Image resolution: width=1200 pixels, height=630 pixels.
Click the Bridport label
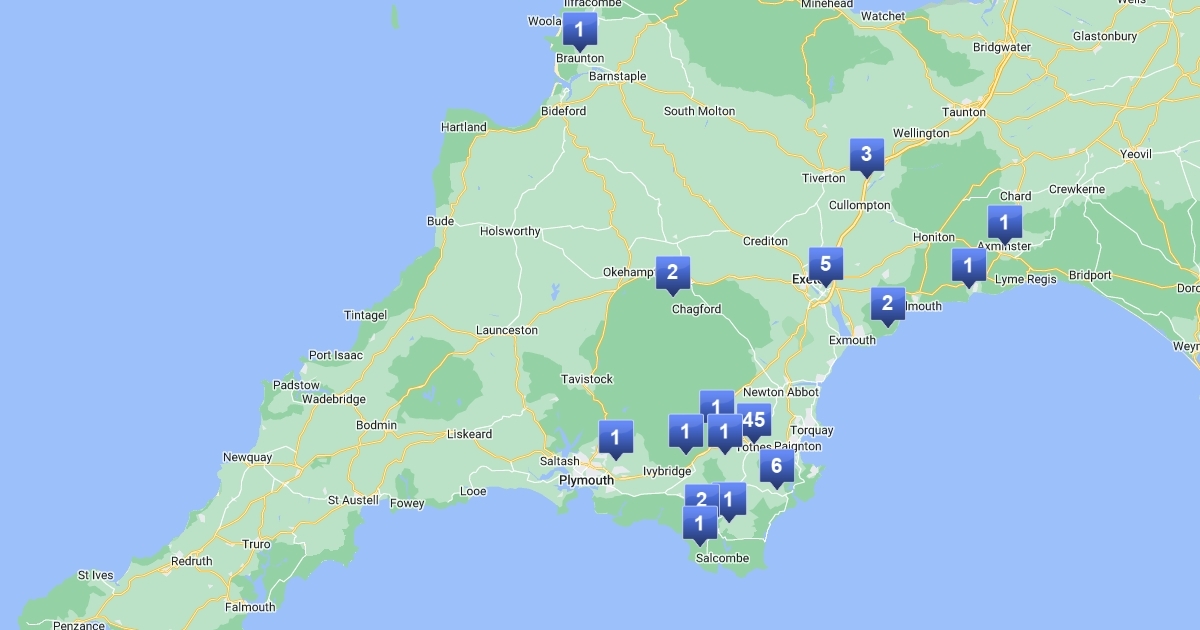pos(1090,275)
